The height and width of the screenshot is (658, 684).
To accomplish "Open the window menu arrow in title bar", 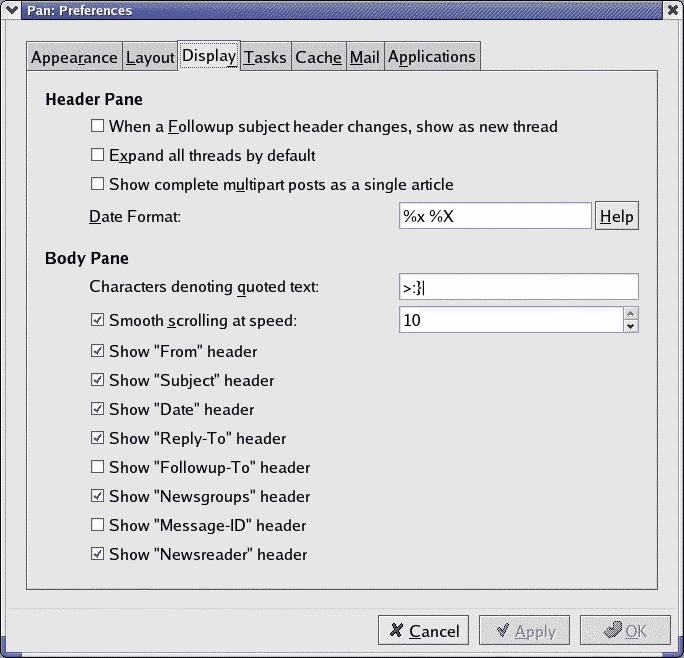I will pyautogui.click(x=11, y=10).
